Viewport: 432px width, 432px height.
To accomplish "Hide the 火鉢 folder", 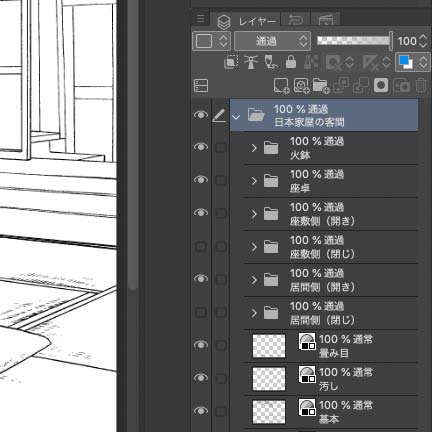I will coord(201,147).
